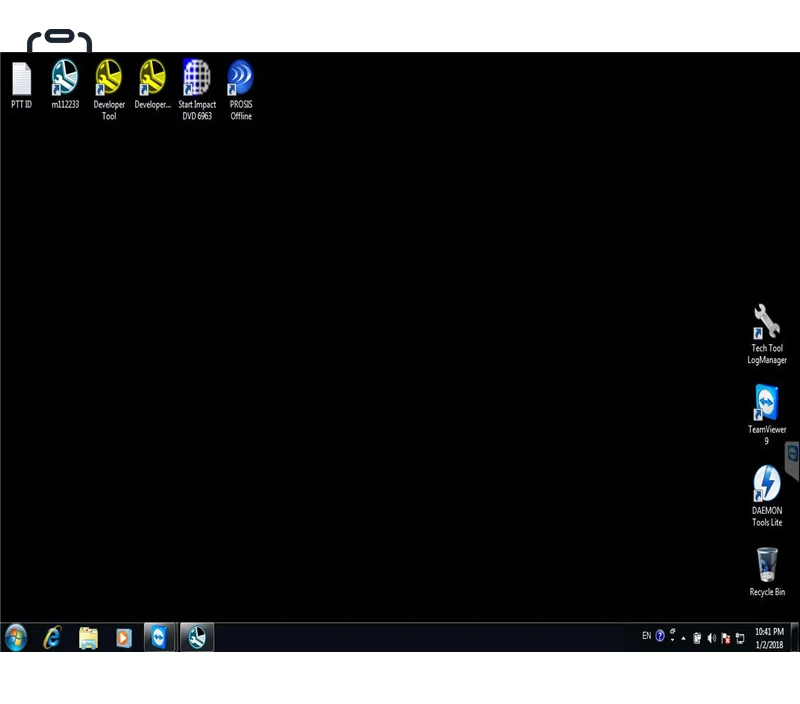Switch to the Tech Tool taskbar button
The height and width of the screenshot is (704, 800).
tap(197, 637)
